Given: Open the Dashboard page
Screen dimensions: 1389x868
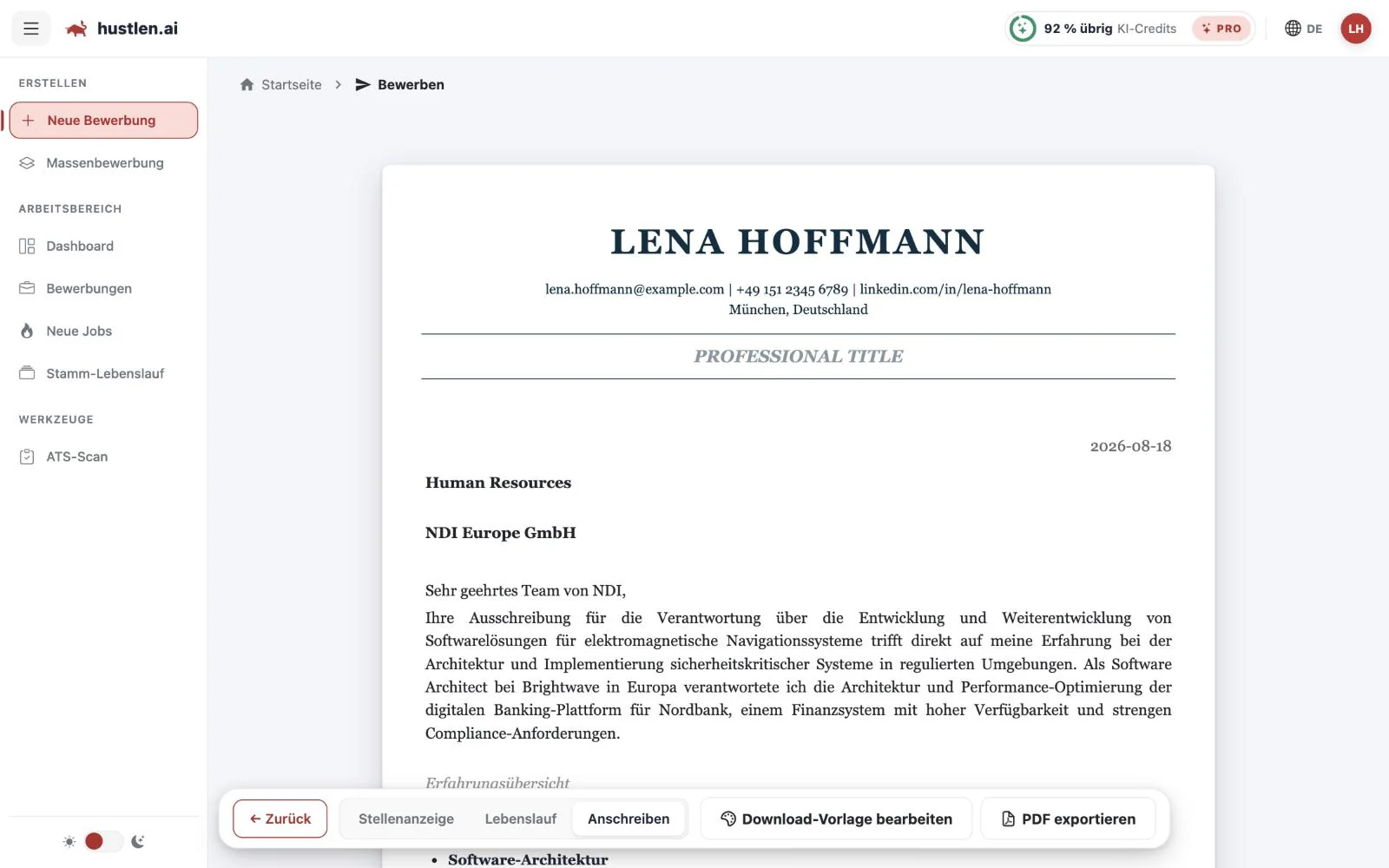Looking at the screenshot, I should [x=103, y=247].
